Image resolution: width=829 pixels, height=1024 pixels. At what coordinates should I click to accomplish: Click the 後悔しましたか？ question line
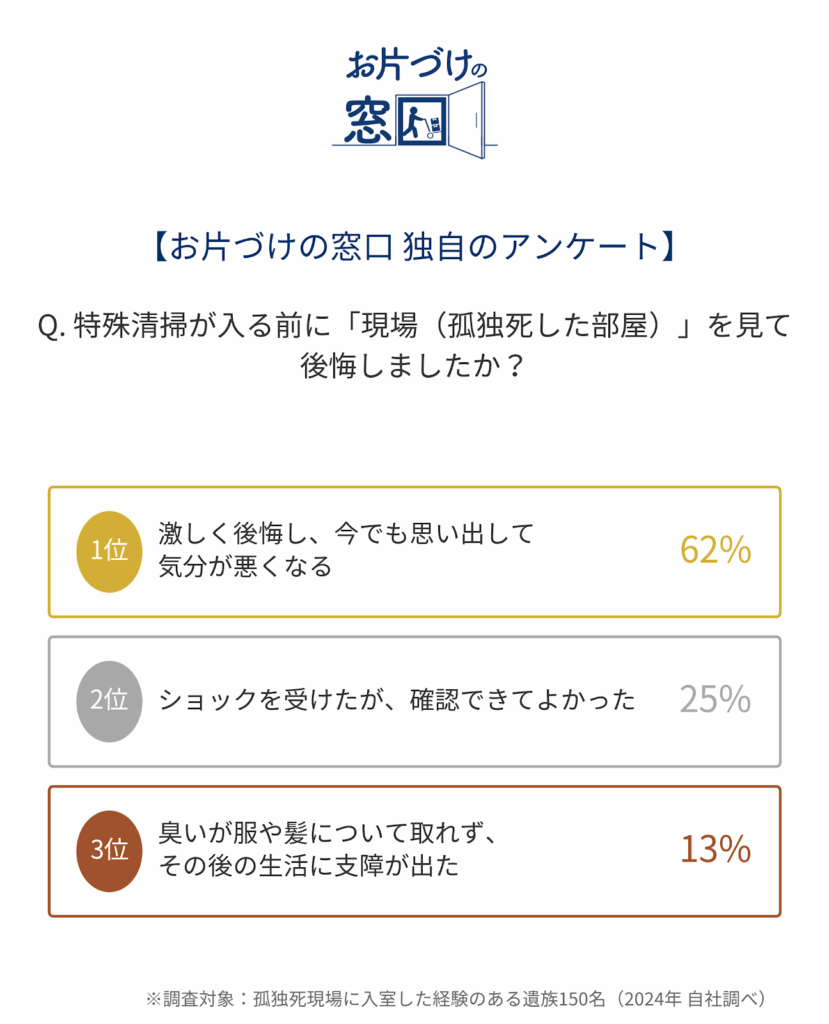[414, 366]
